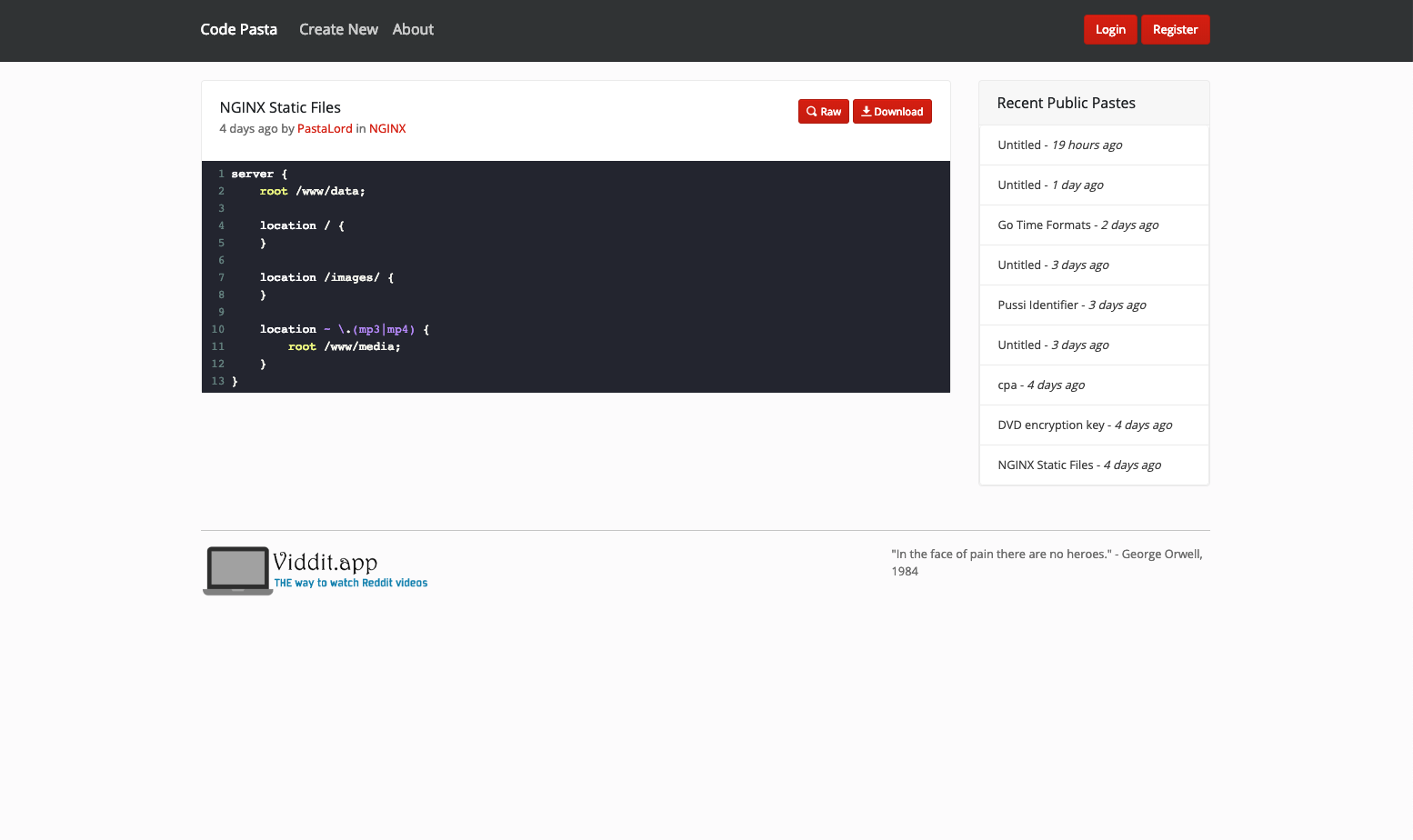Open the About page
The height and width of the screenshot is (840, 1413).
(x=413, y=29)
